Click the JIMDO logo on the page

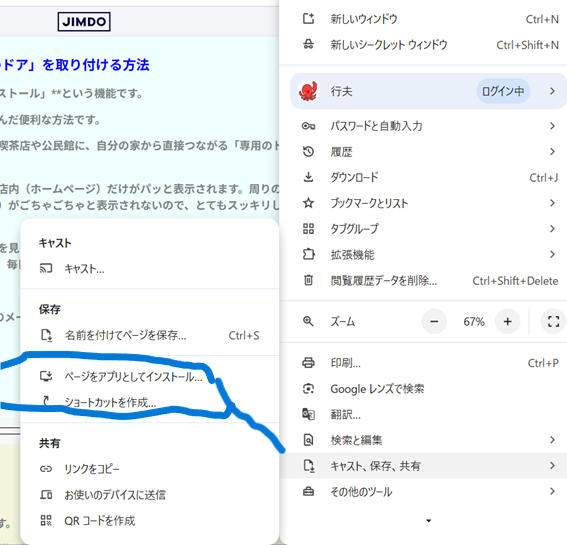click(x=84, y=21)
